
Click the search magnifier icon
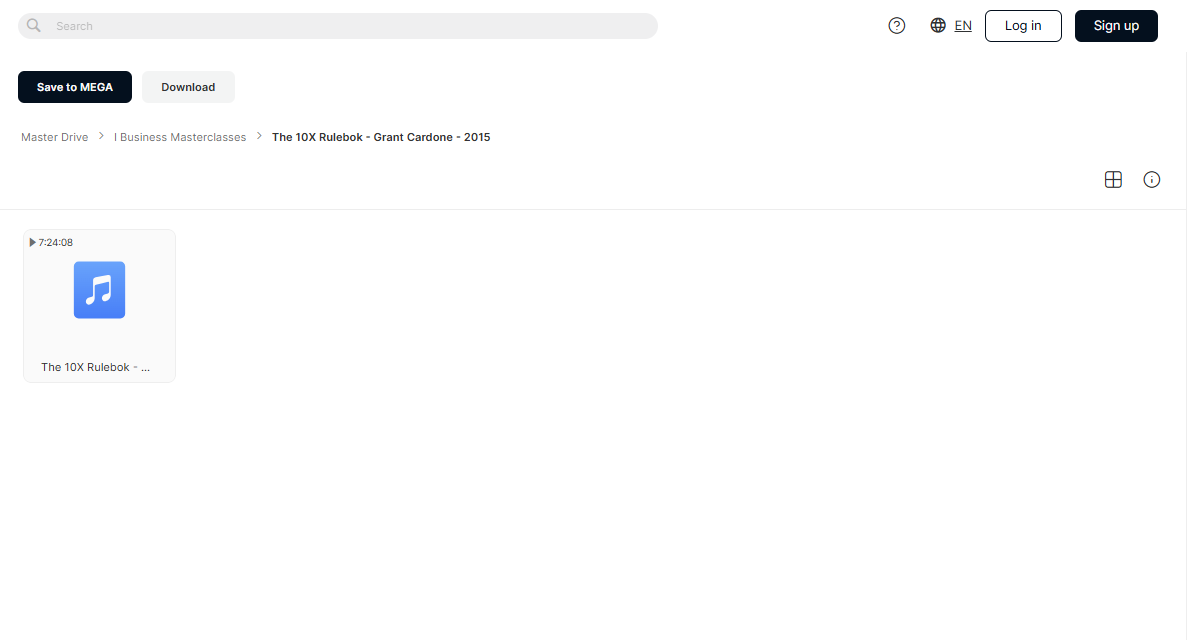[33, 26]
